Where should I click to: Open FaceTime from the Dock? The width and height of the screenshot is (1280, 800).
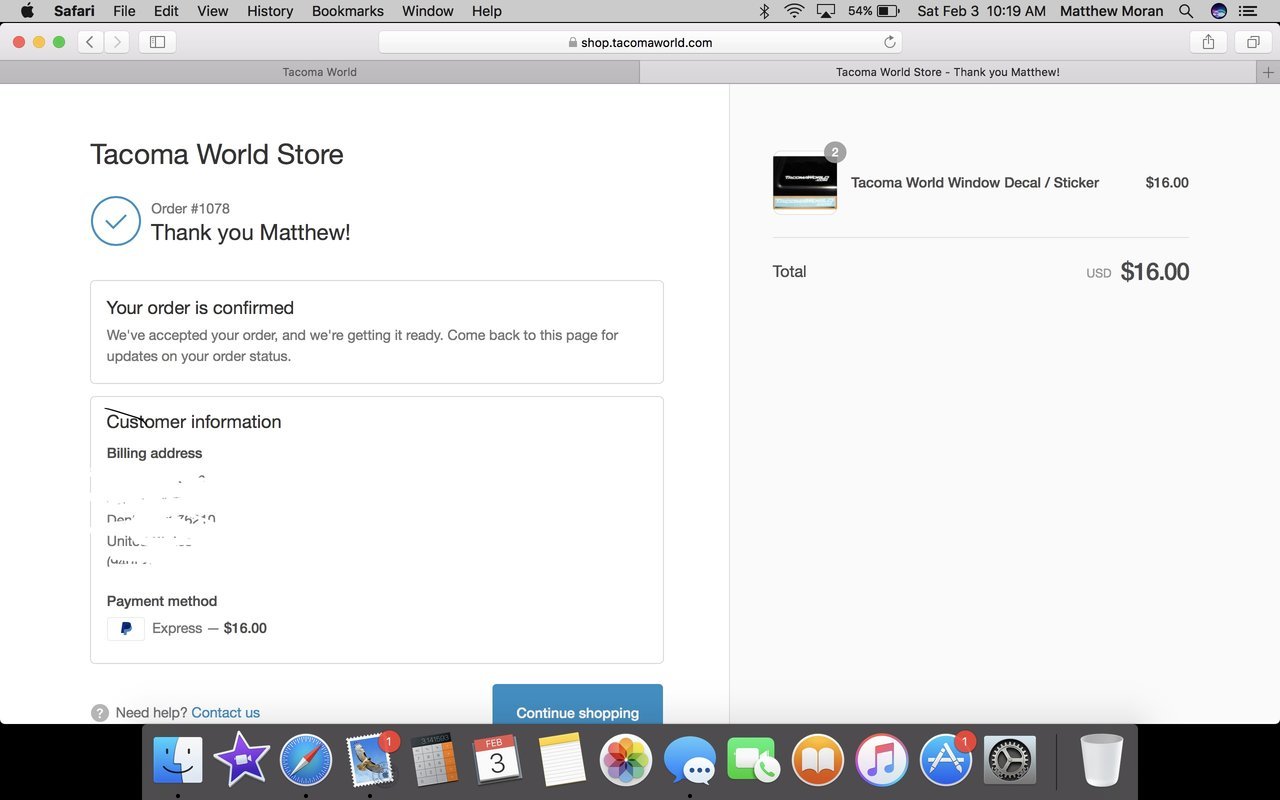(753, 760)
